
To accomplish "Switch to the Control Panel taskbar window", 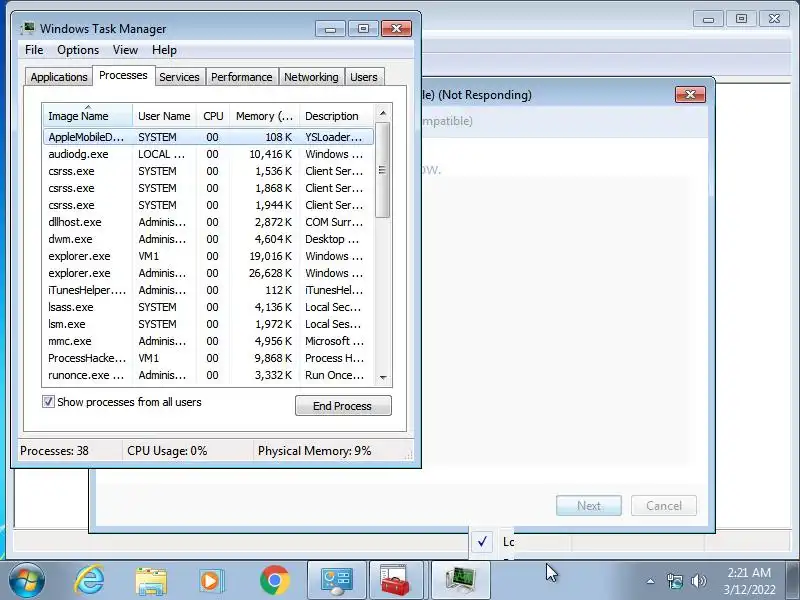I will [x=336, y=581].
